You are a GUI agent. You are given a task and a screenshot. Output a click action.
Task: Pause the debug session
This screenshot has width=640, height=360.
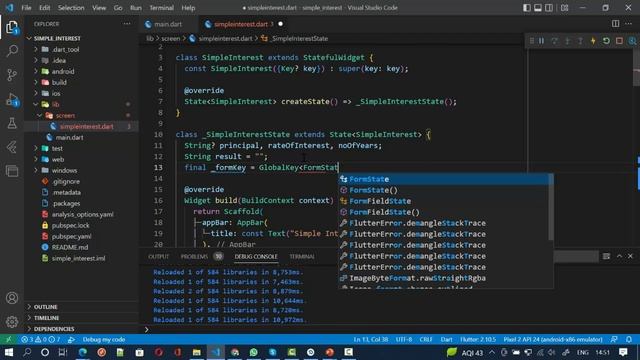541,41
